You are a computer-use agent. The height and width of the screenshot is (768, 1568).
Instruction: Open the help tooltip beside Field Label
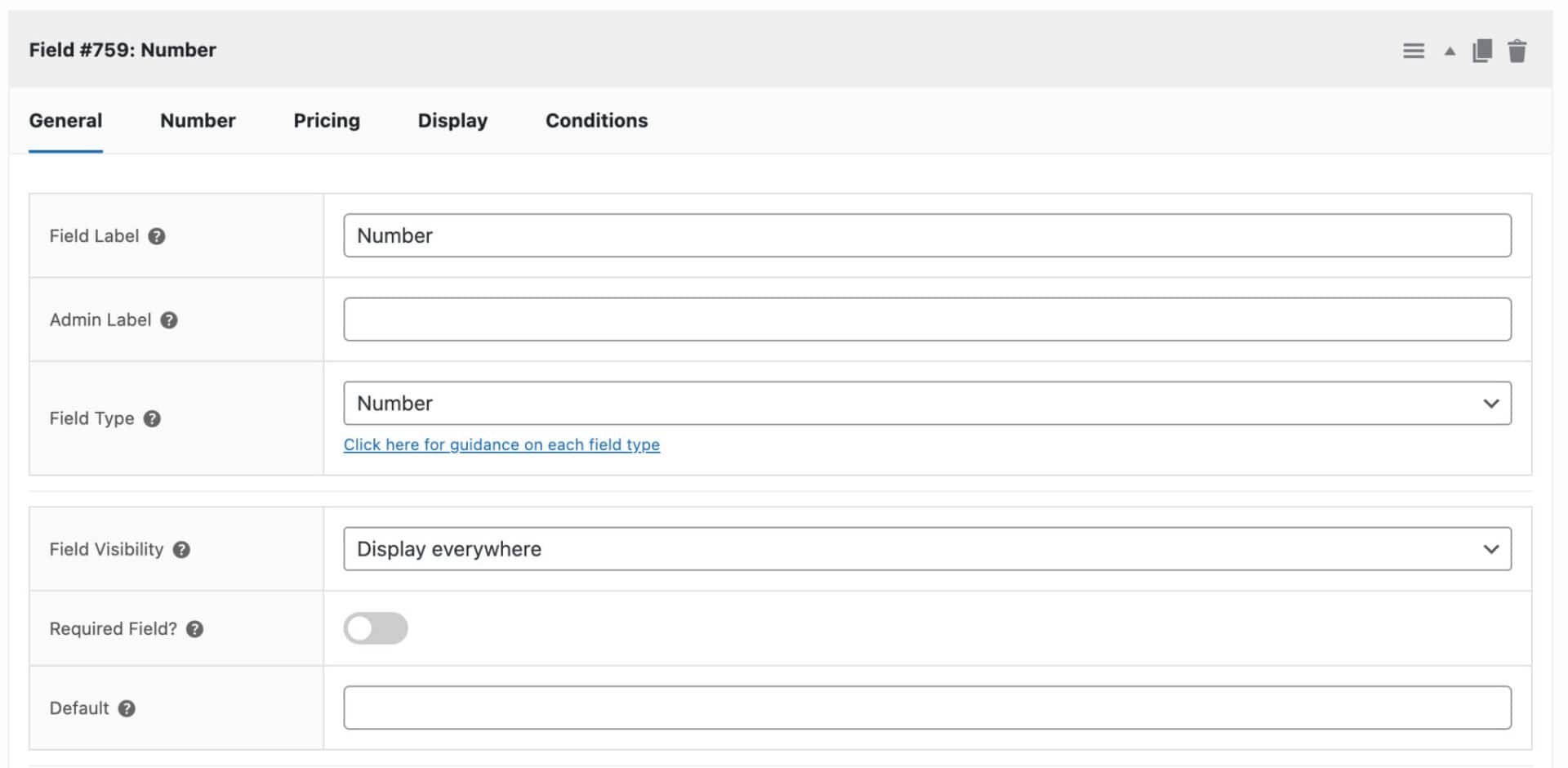pyautogui.click(x=156, y=236)
